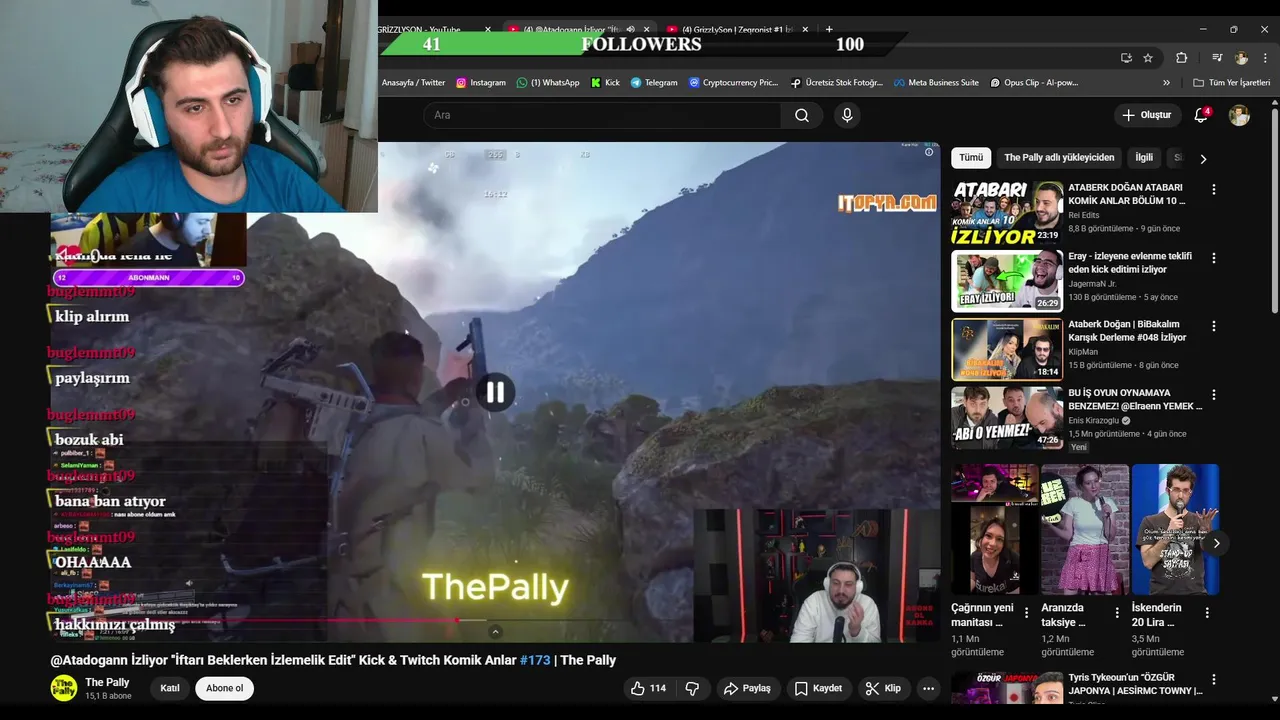Open options for Aranızda taksiye short
The image size is (1280, 720).
pyautogui.click(x=1117, y=612)
